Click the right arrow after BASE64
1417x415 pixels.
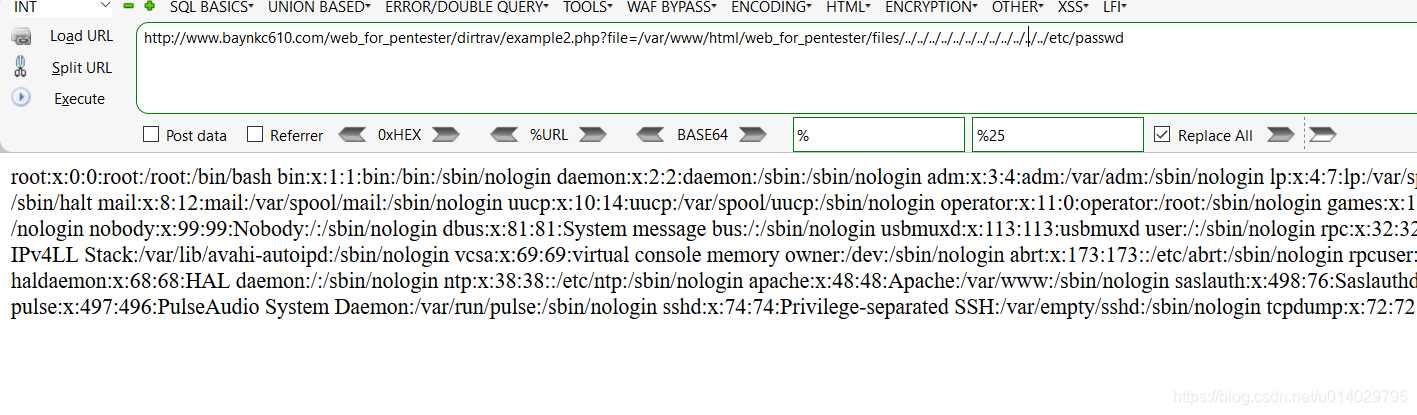[753, 134]
